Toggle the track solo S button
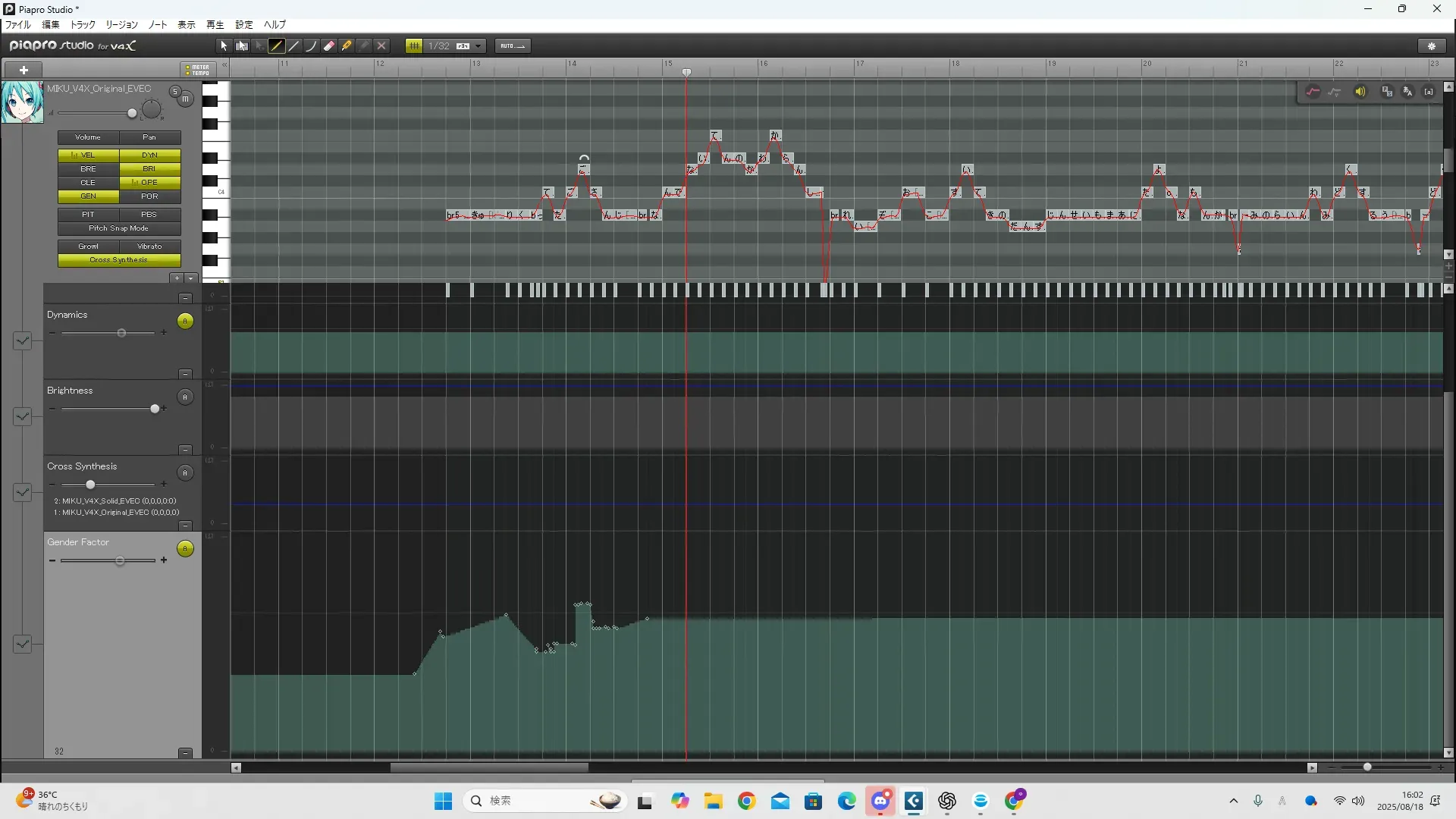The width and height of the screenshot is (1456, 819). click(175, 91)
